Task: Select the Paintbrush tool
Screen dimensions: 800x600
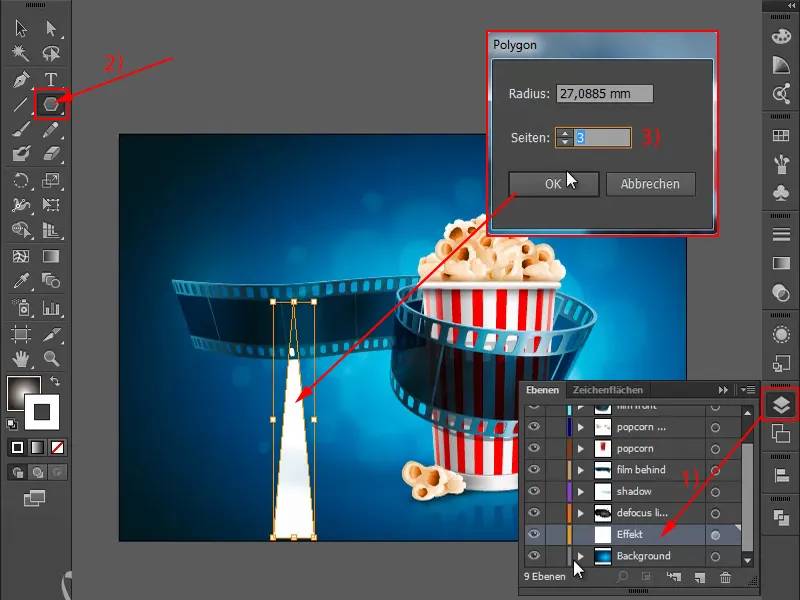Action: click(x=21, y=130)
